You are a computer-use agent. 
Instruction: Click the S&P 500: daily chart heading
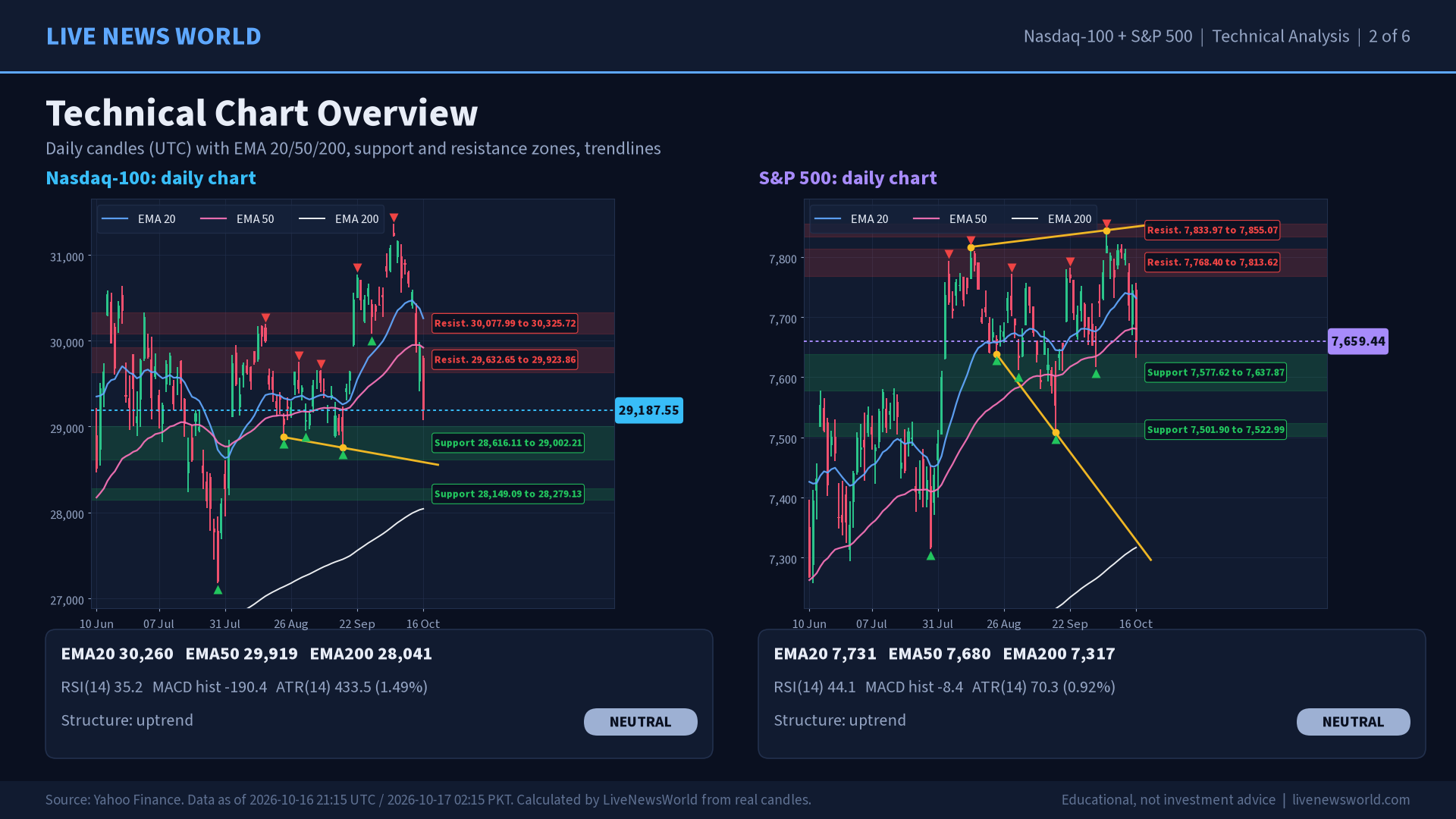pos(848,178)
